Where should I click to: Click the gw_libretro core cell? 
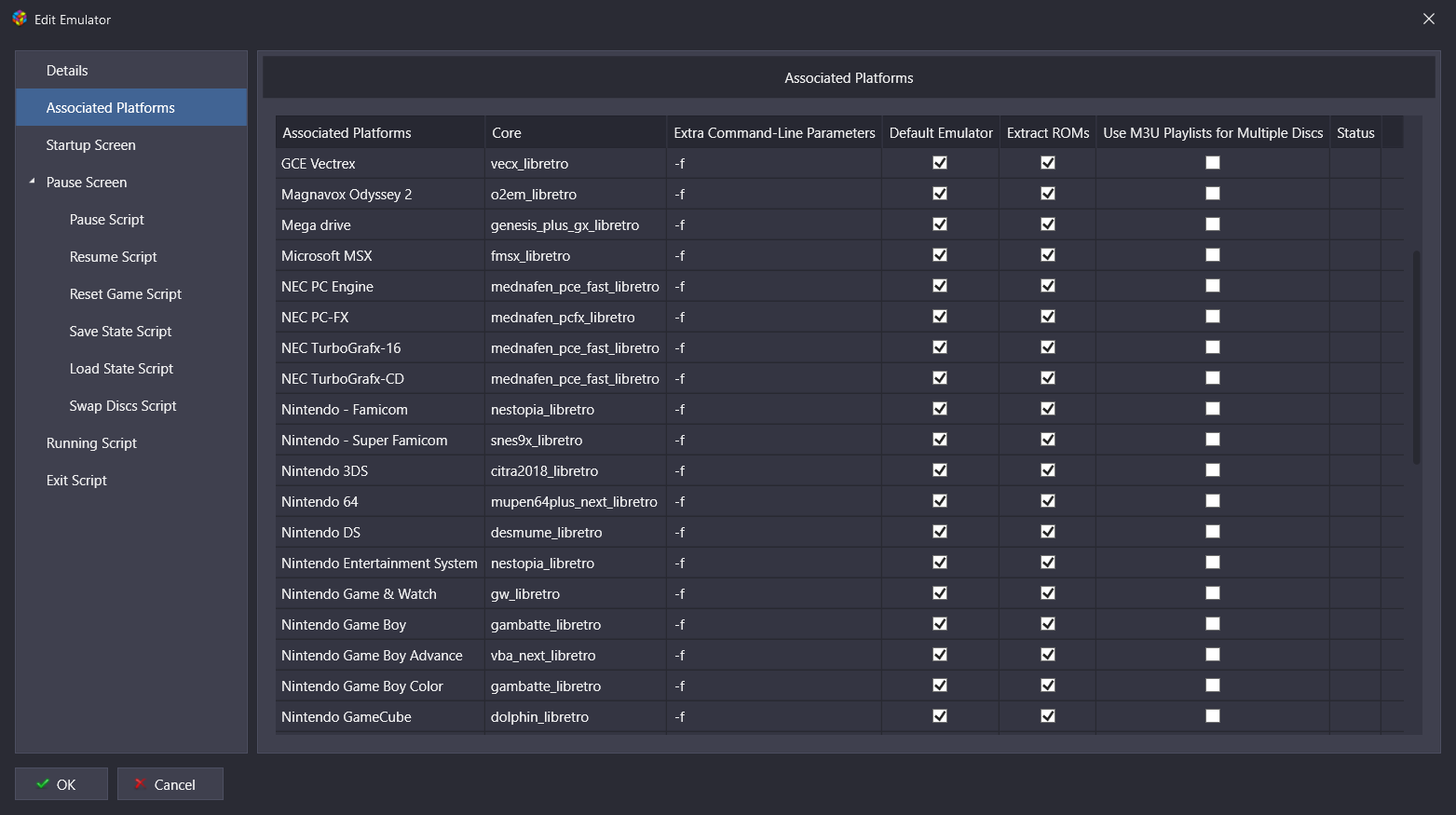point(576,594)
